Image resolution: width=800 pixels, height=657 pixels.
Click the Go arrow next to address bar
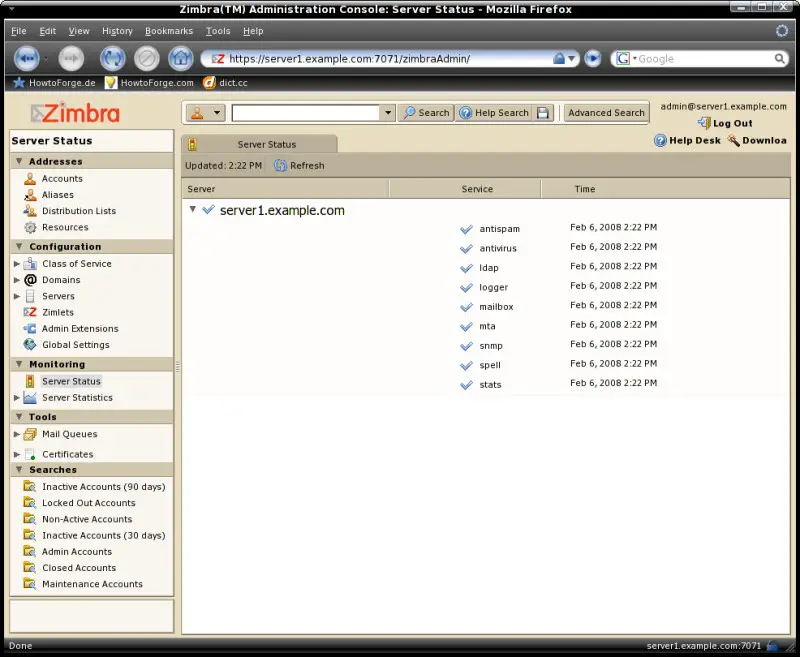[592, 59]
